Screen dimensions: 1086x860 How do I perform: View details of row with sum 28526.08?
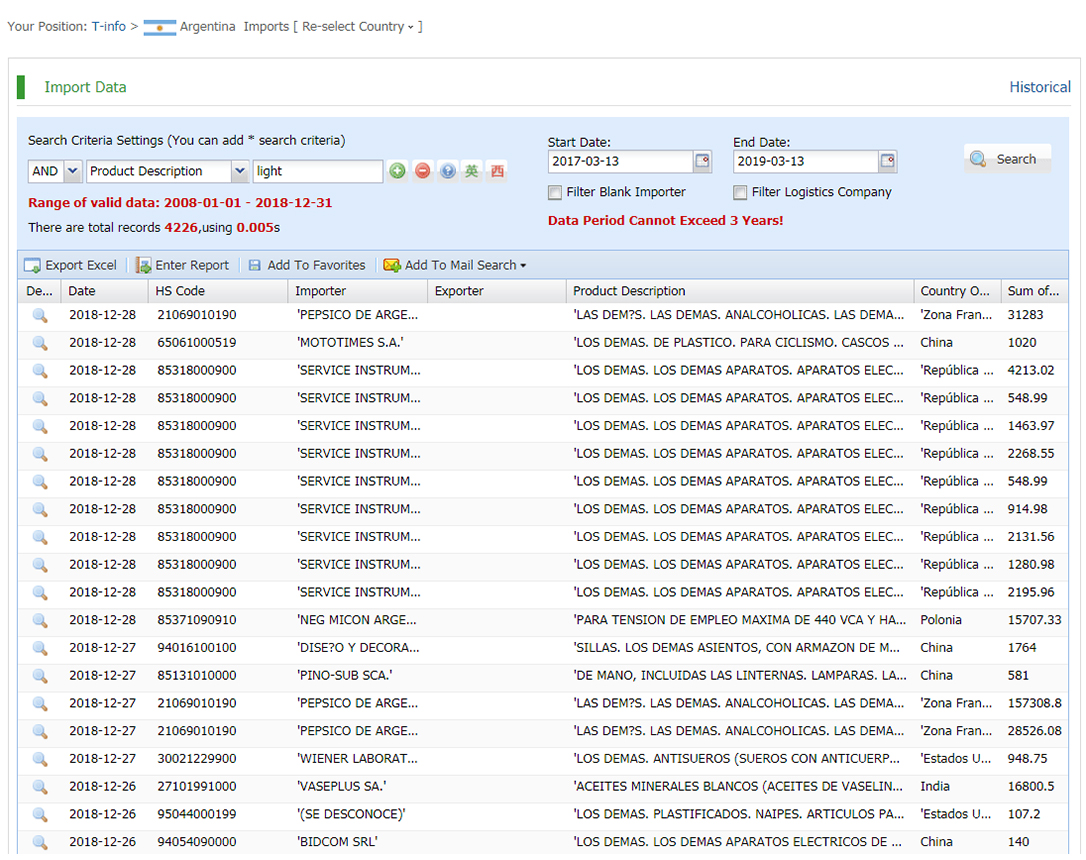[40, 731]
